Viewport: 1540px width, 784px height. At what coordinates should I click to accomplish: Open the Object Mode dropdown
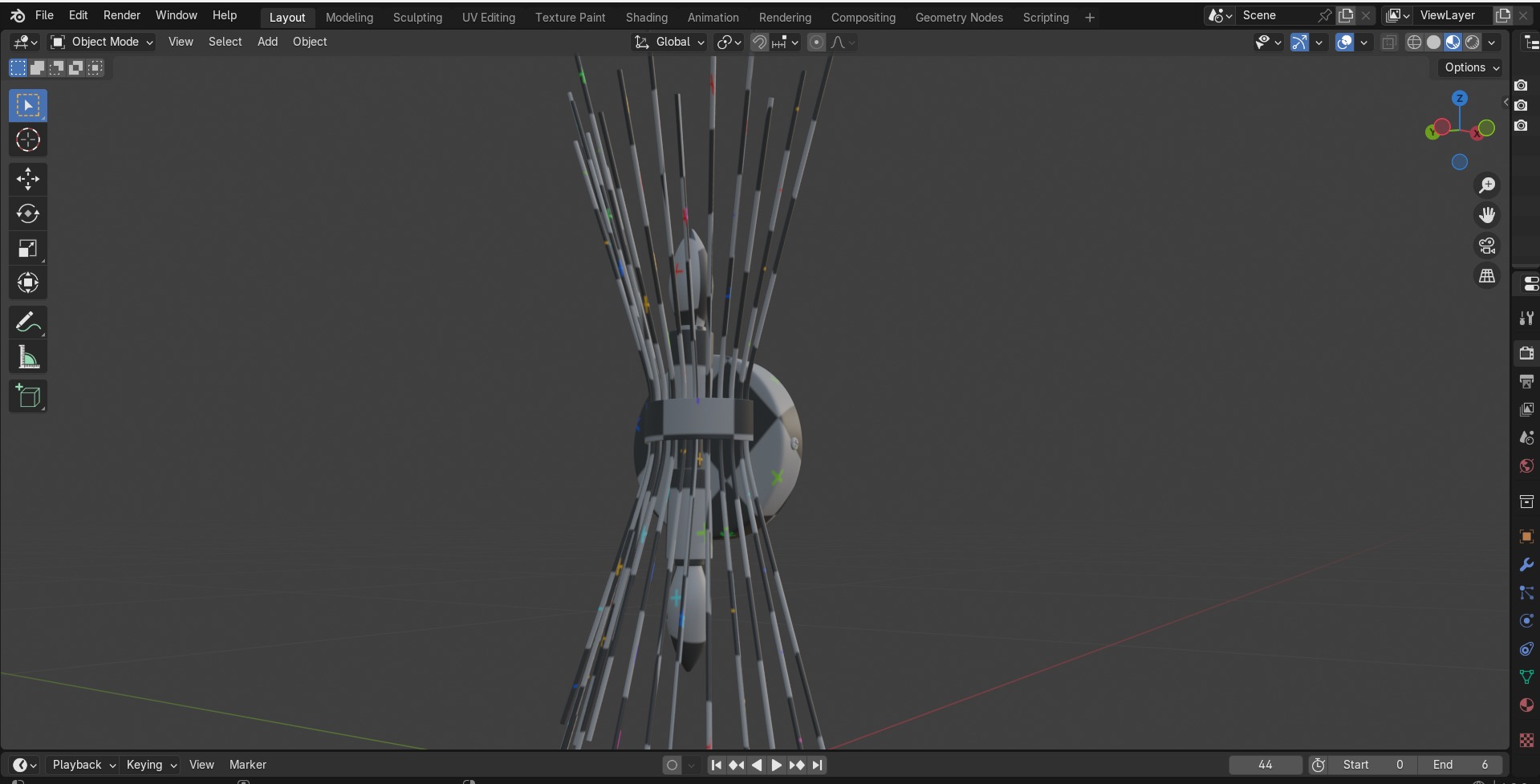coord(101,42)
